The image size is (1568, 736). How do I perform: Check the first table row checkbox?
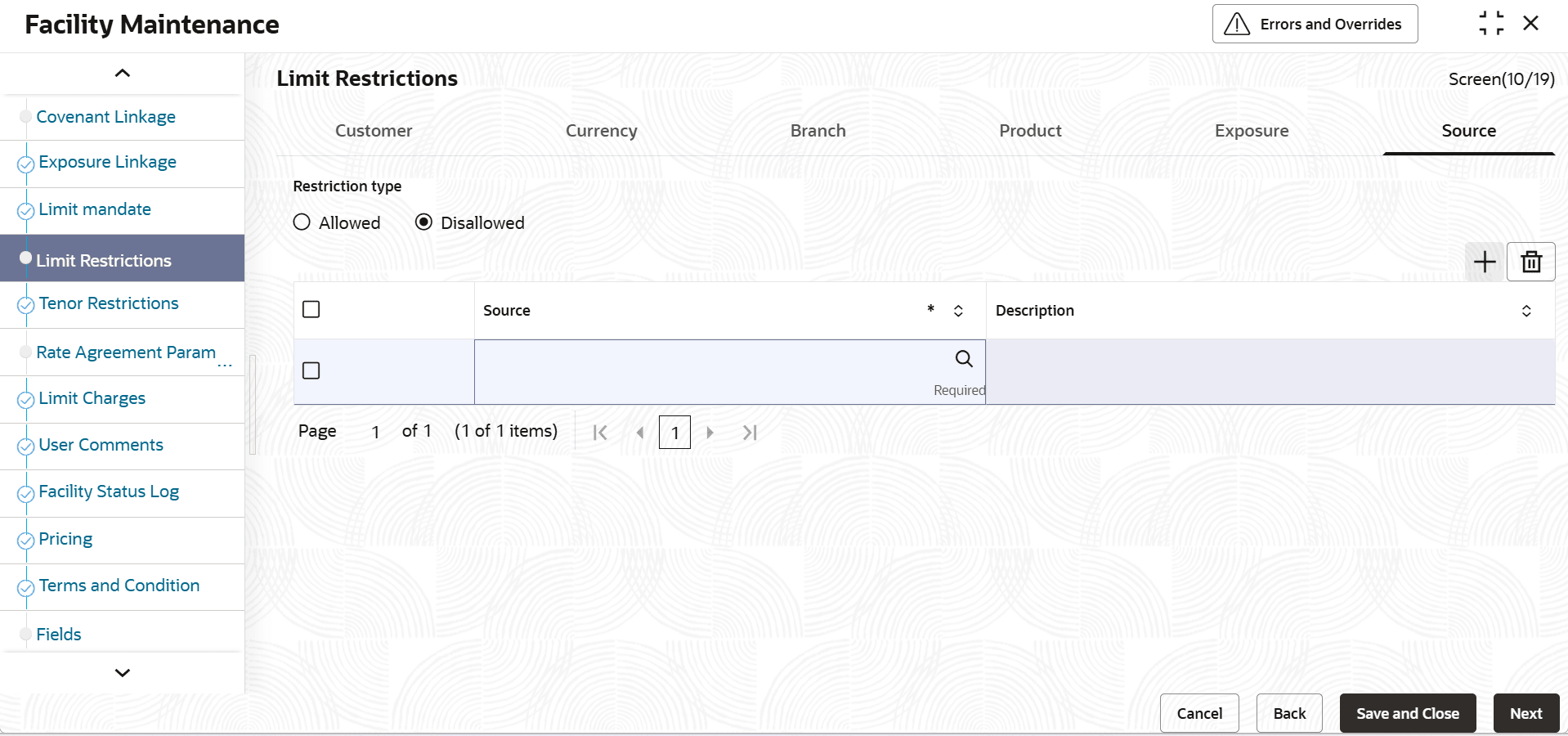311,371
